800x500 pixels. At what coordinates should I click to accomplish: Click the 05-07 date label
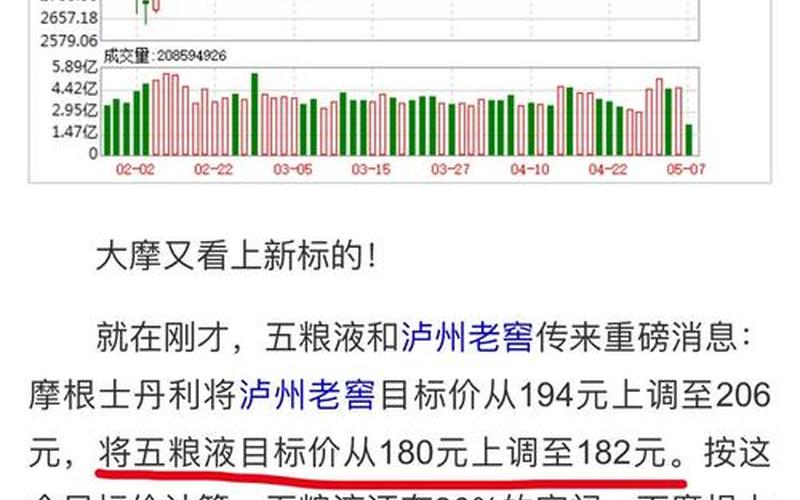[686, 169]
